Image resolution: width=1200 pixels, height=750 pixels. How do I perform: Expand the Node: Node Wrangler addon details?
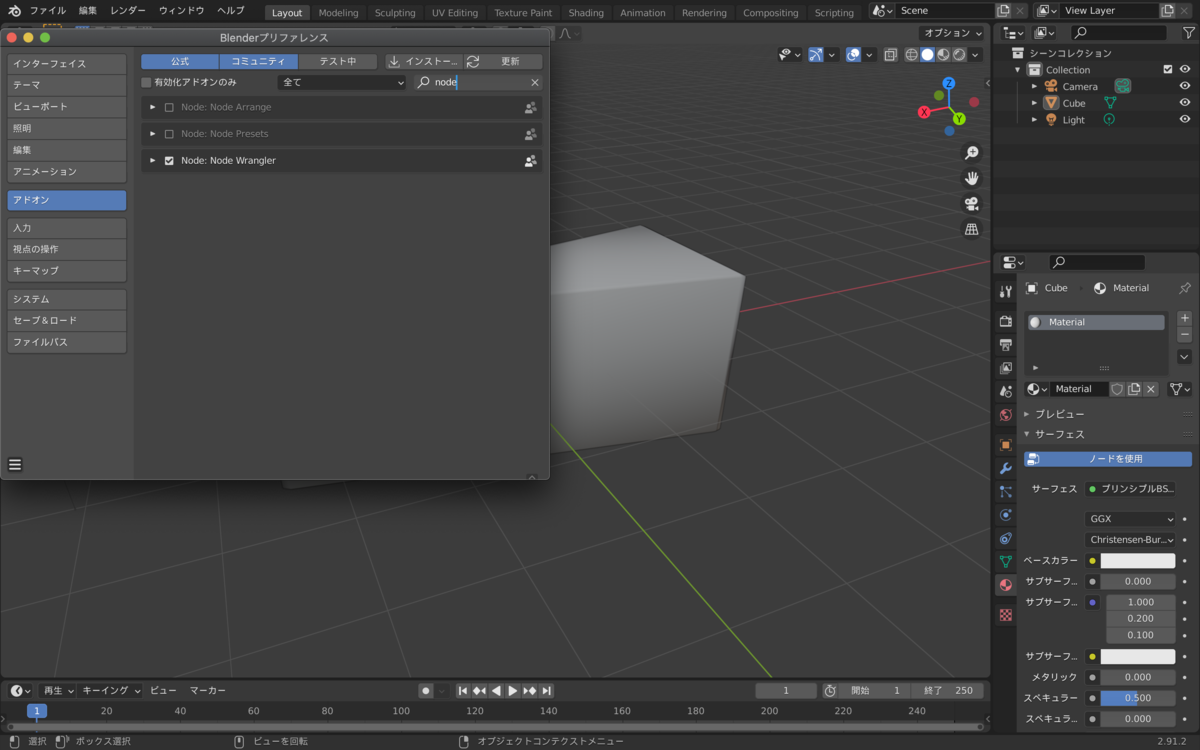[x=153, y=160]
